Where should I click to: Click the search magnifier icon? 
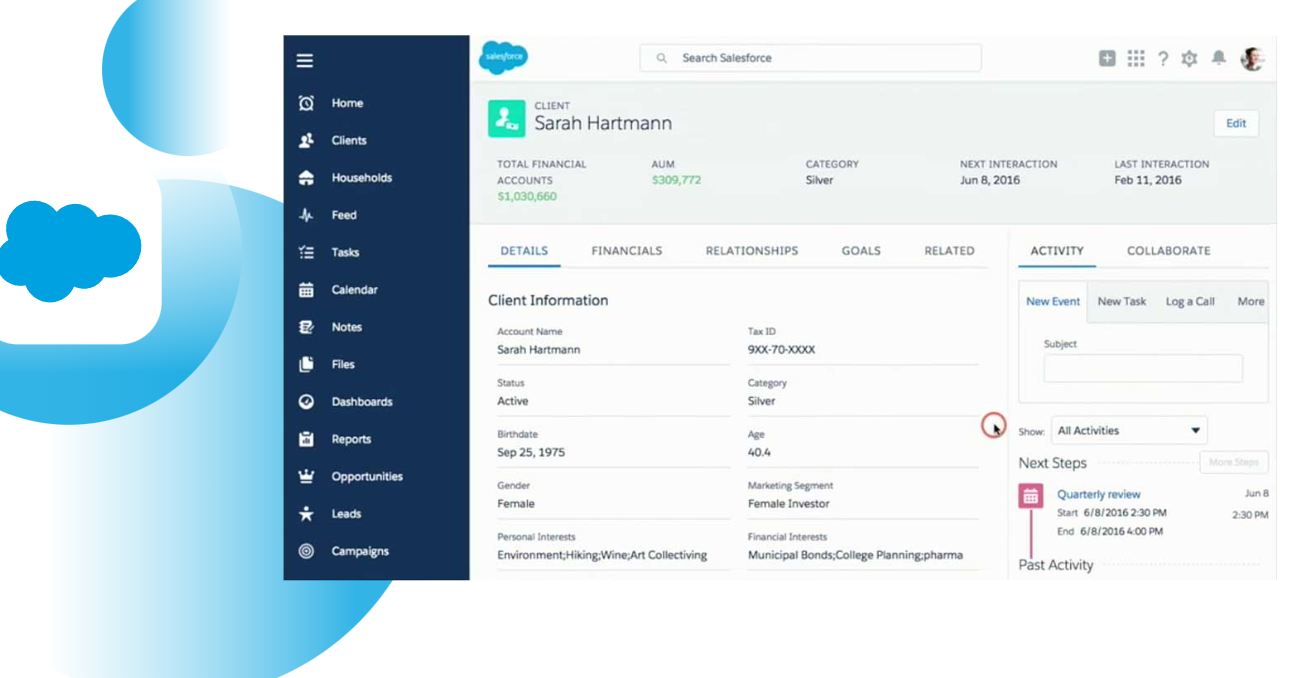pos(661,58)
